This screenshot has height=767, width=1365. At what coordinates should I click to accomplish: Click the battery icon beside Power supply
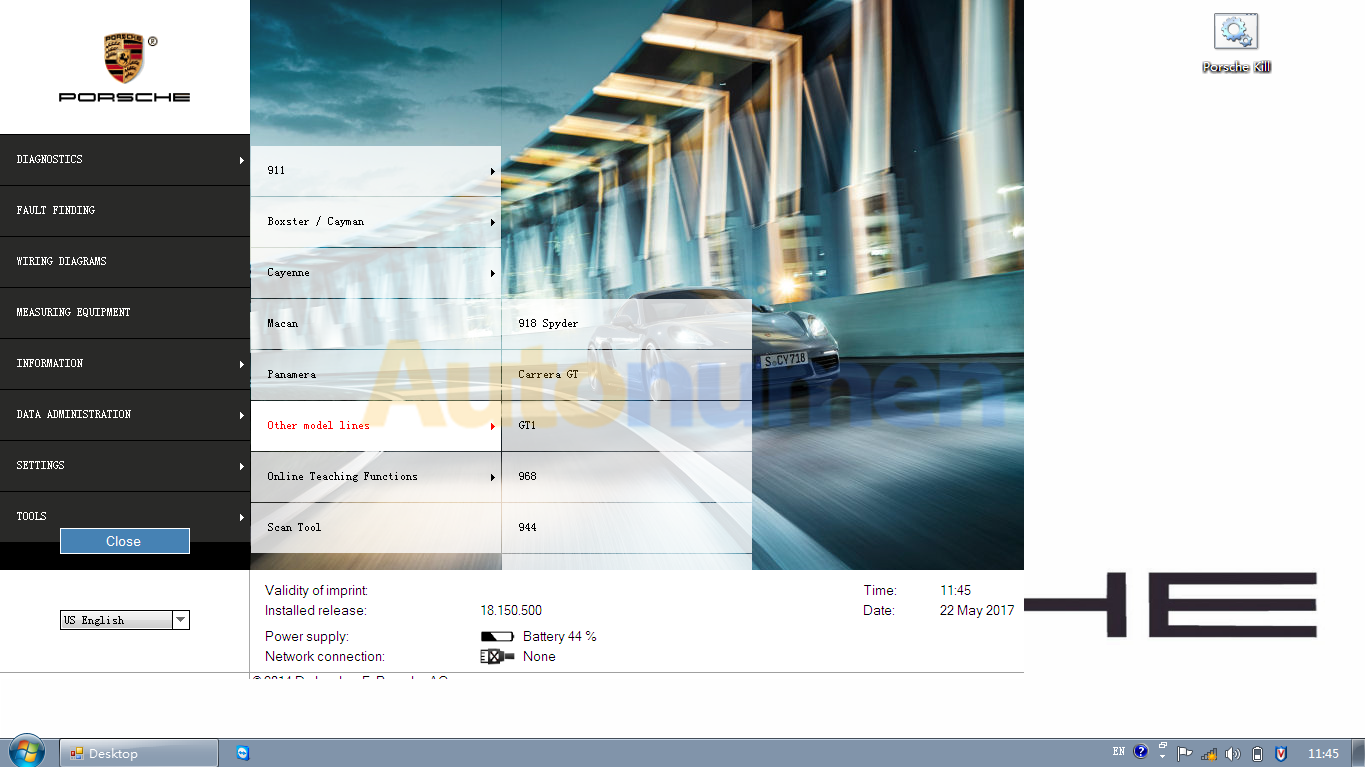[497, 636]
